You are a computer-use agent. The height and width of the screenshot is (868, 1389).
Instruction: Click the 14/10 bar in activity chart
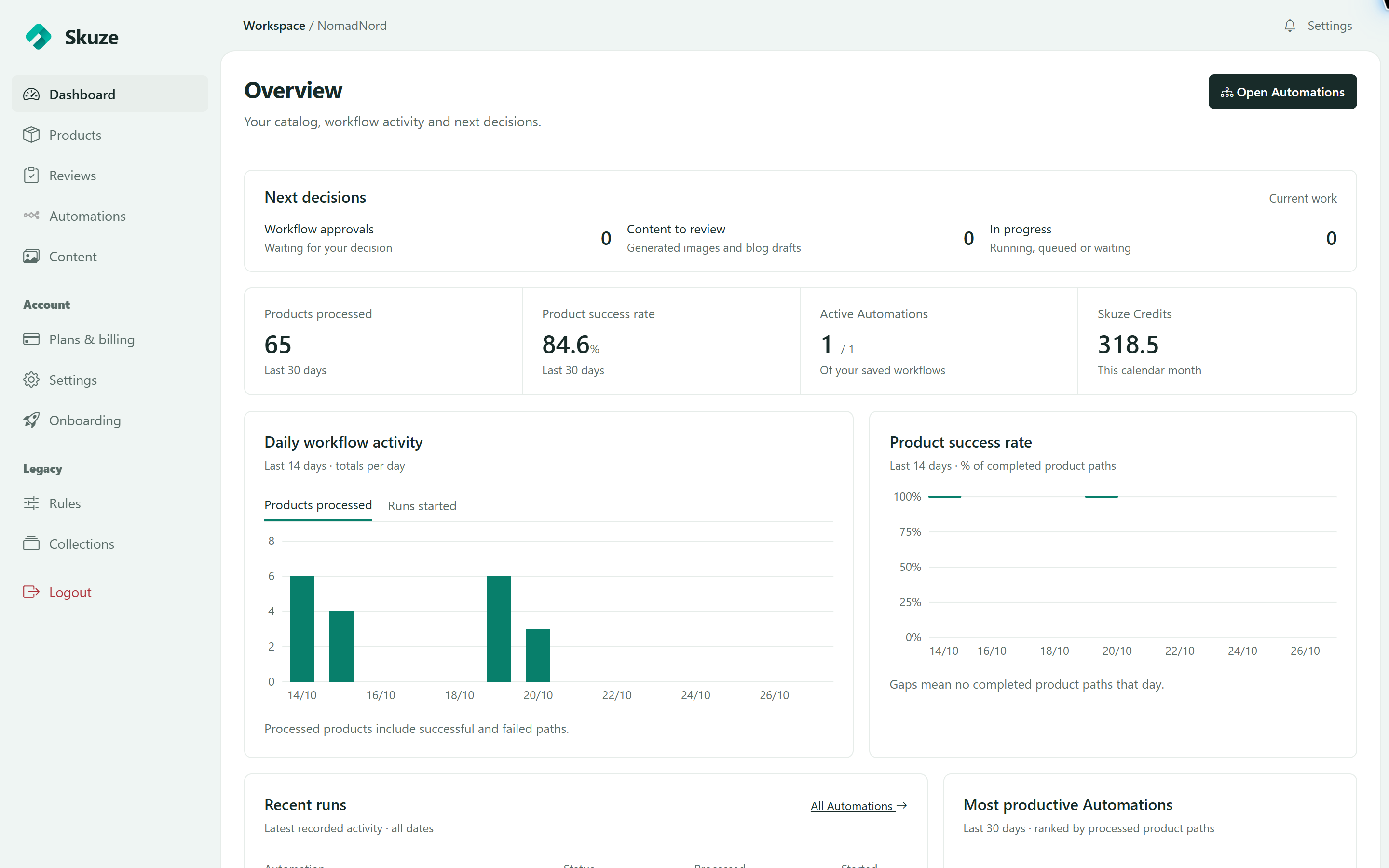pyautogui.click(x=302, y=629)
